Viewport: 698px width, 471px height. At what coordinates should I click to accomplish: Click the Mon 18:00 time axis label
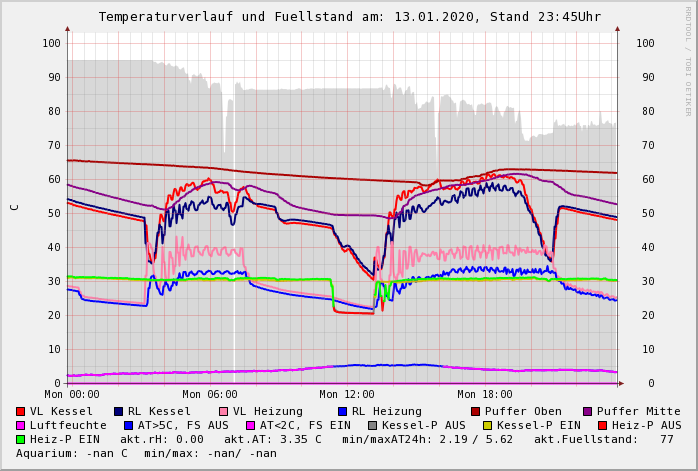point(485,395)
